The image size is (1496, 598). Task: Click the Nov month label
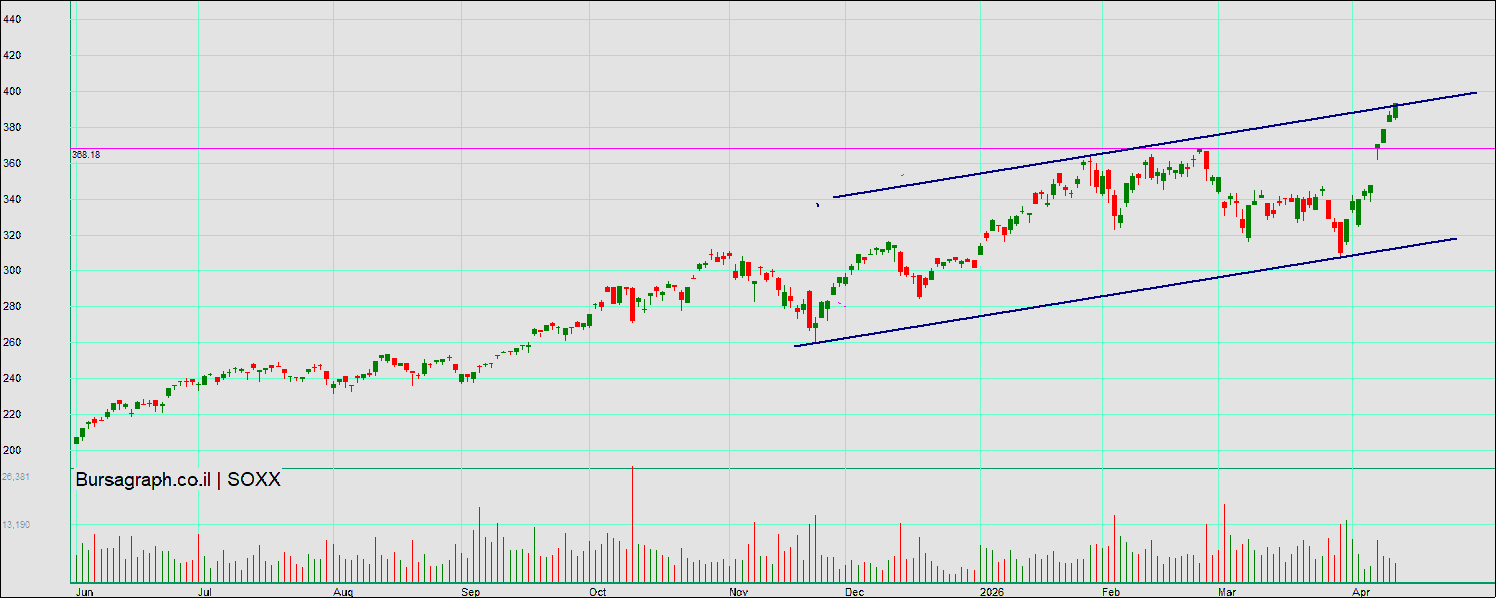tap(739, 591)
